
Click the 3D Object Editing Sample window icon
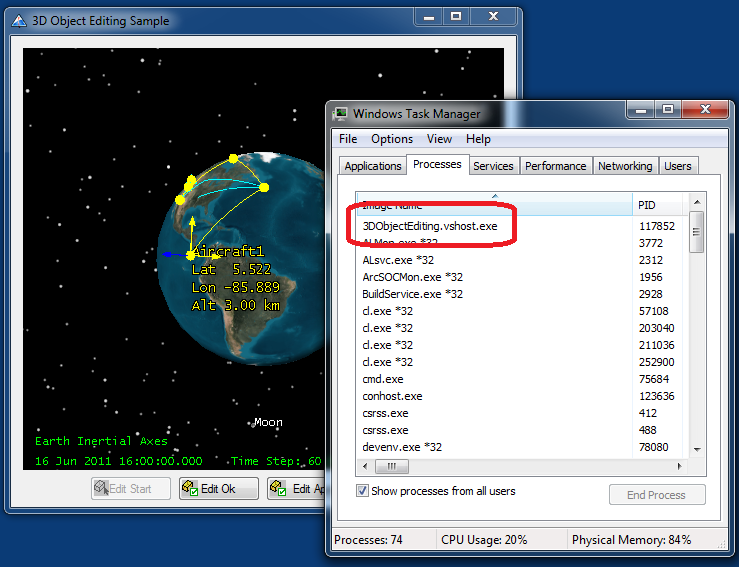point(19,21)
